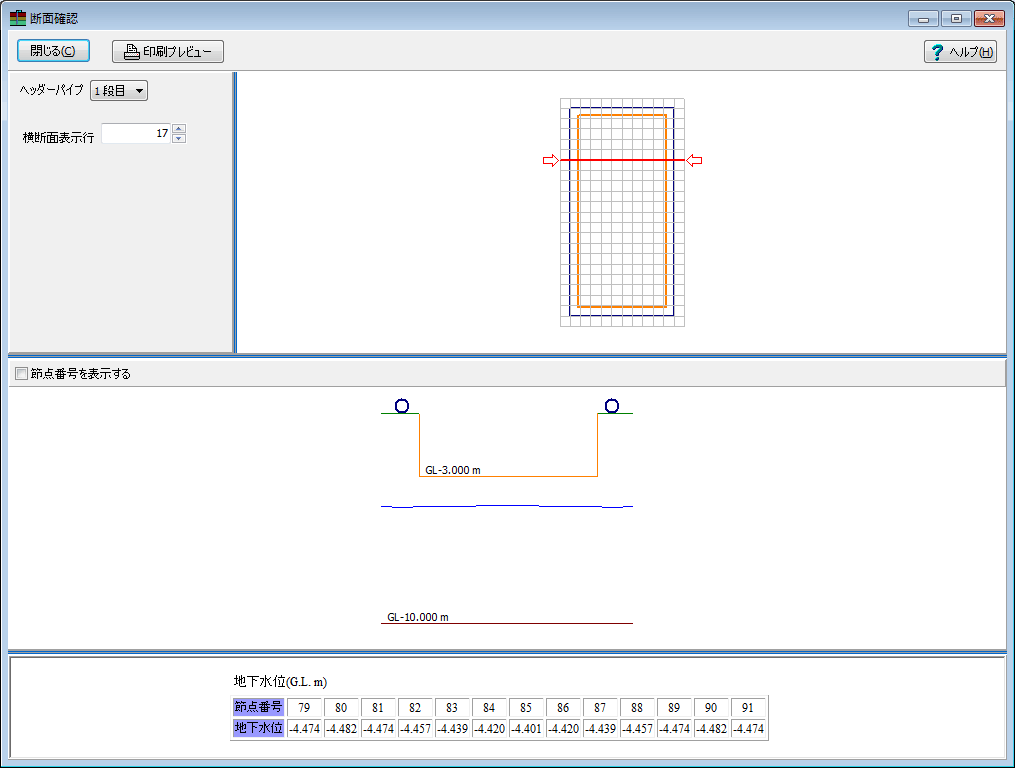
Task: Increase 横断面表示行 with the up spinner arrow
Action: [x=179, y=128]
